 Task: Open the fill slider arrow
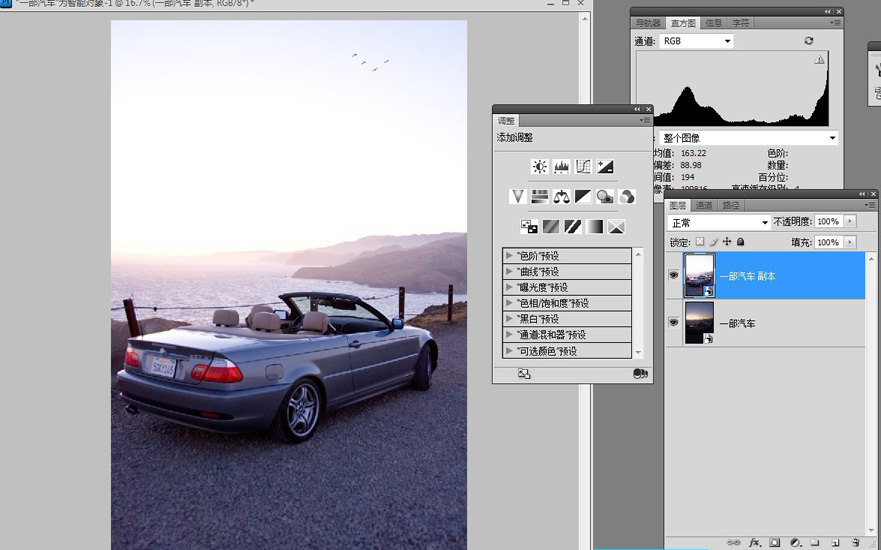[x=850, y=242]
